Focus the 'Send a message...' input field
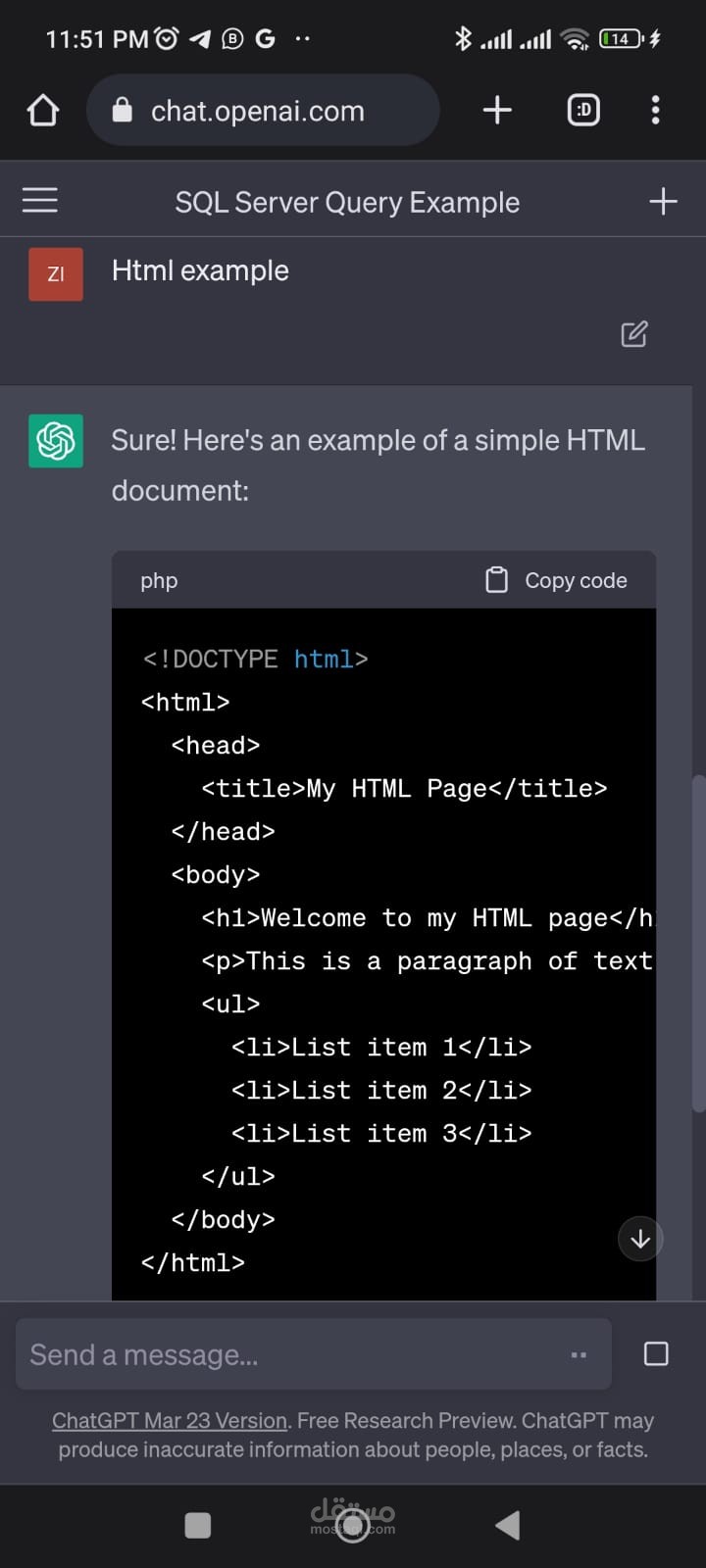 (x=294, y=1354)
